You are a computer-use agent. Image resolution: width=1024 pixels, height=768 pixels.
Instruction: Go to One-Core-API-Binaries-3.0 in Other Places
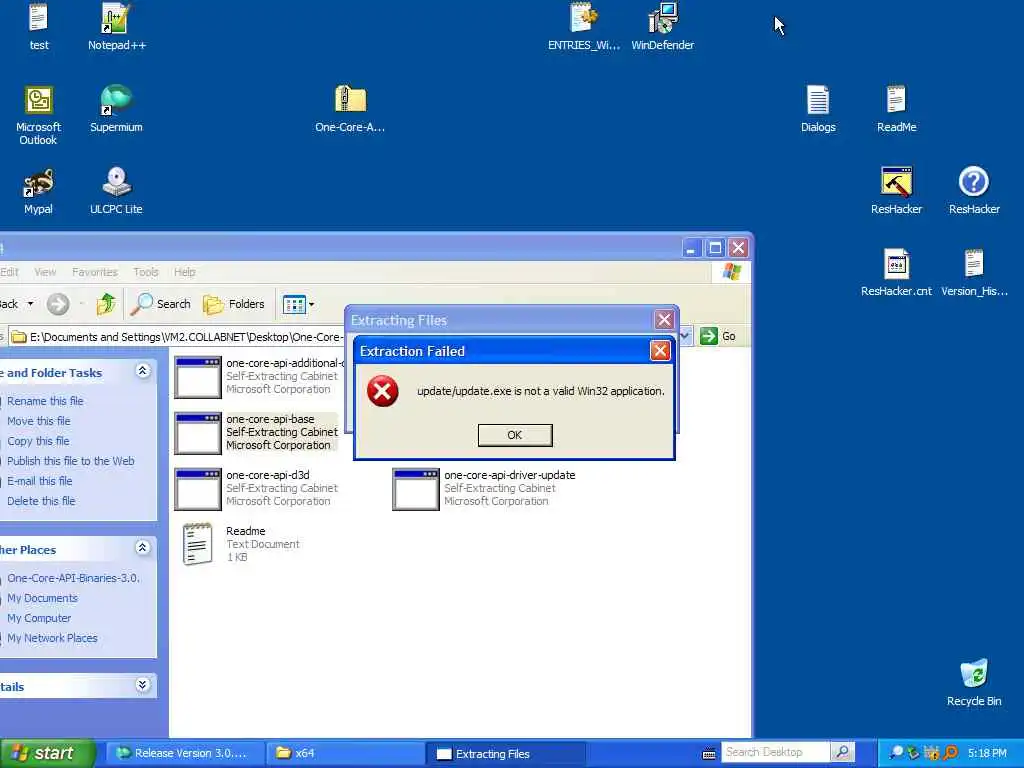(x=73, y=579)
